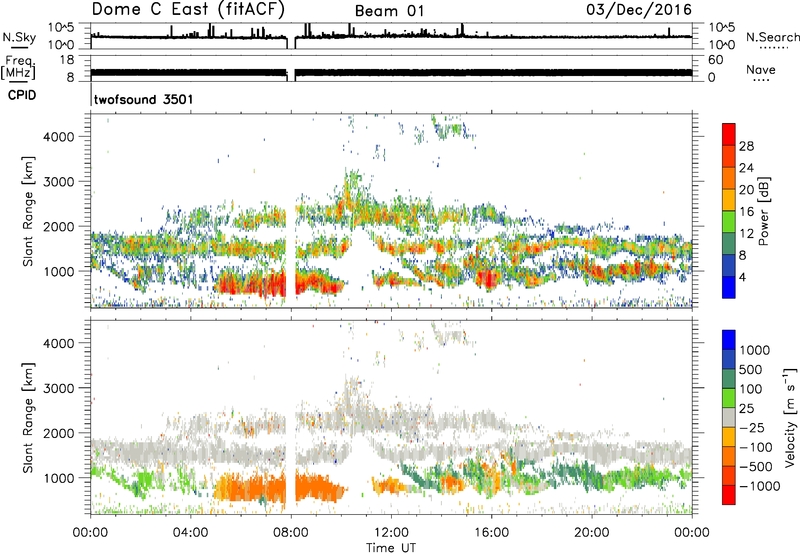Click the 'Slant Range [km]' label of power panel

tap(28, 211)
